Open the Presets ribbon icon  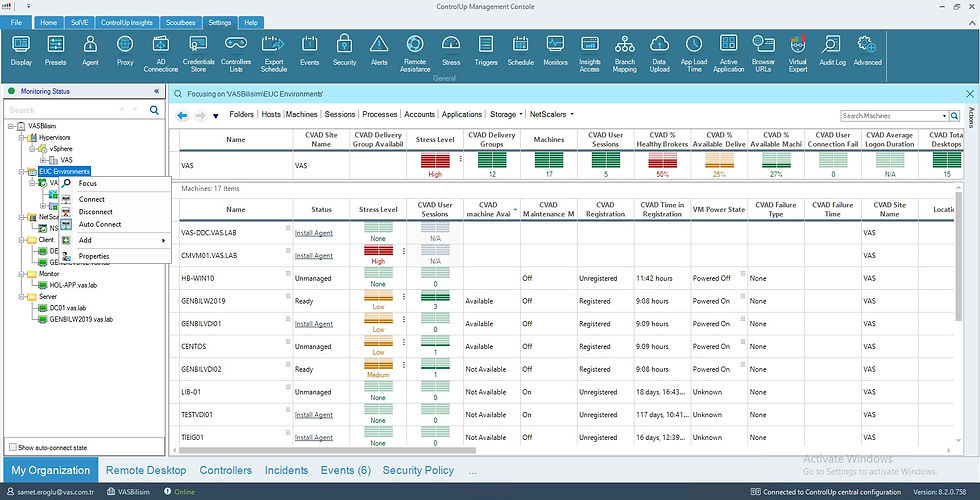point(56,51)
